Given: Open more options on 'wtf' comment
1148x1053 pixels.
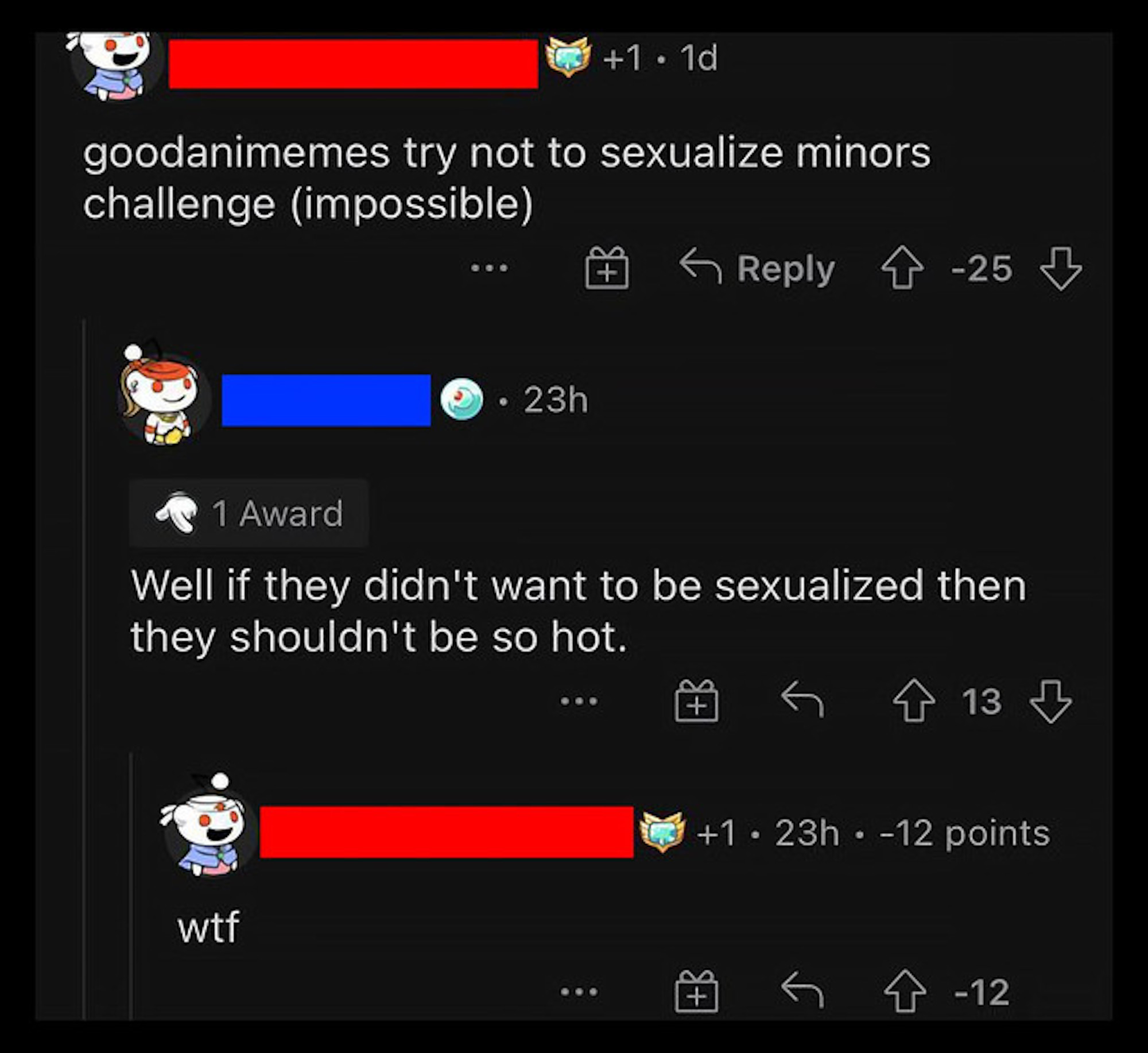Looking at the screenshot, I should tap(579, 991).
